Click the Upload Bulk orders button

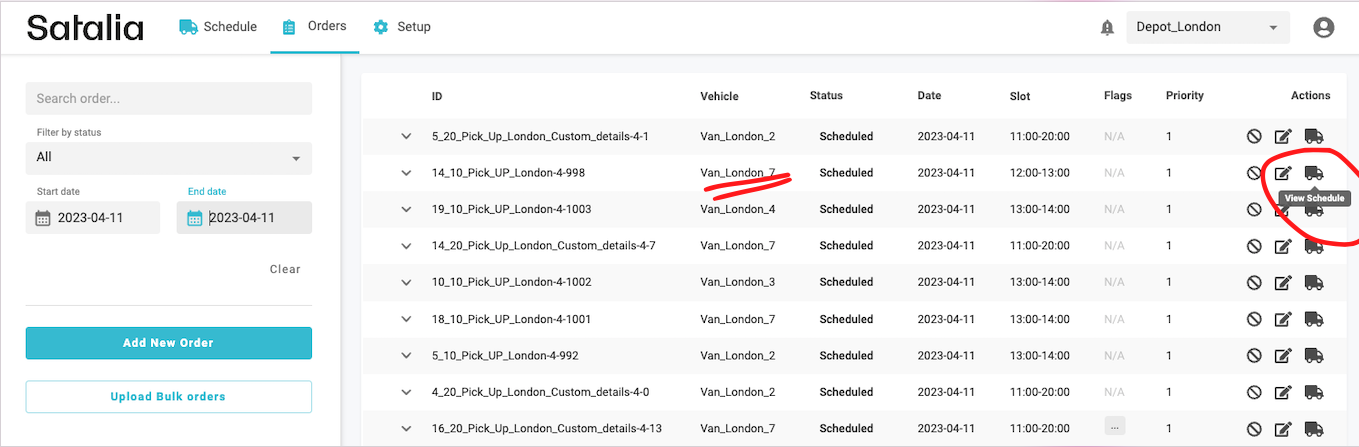pos(168,397)
